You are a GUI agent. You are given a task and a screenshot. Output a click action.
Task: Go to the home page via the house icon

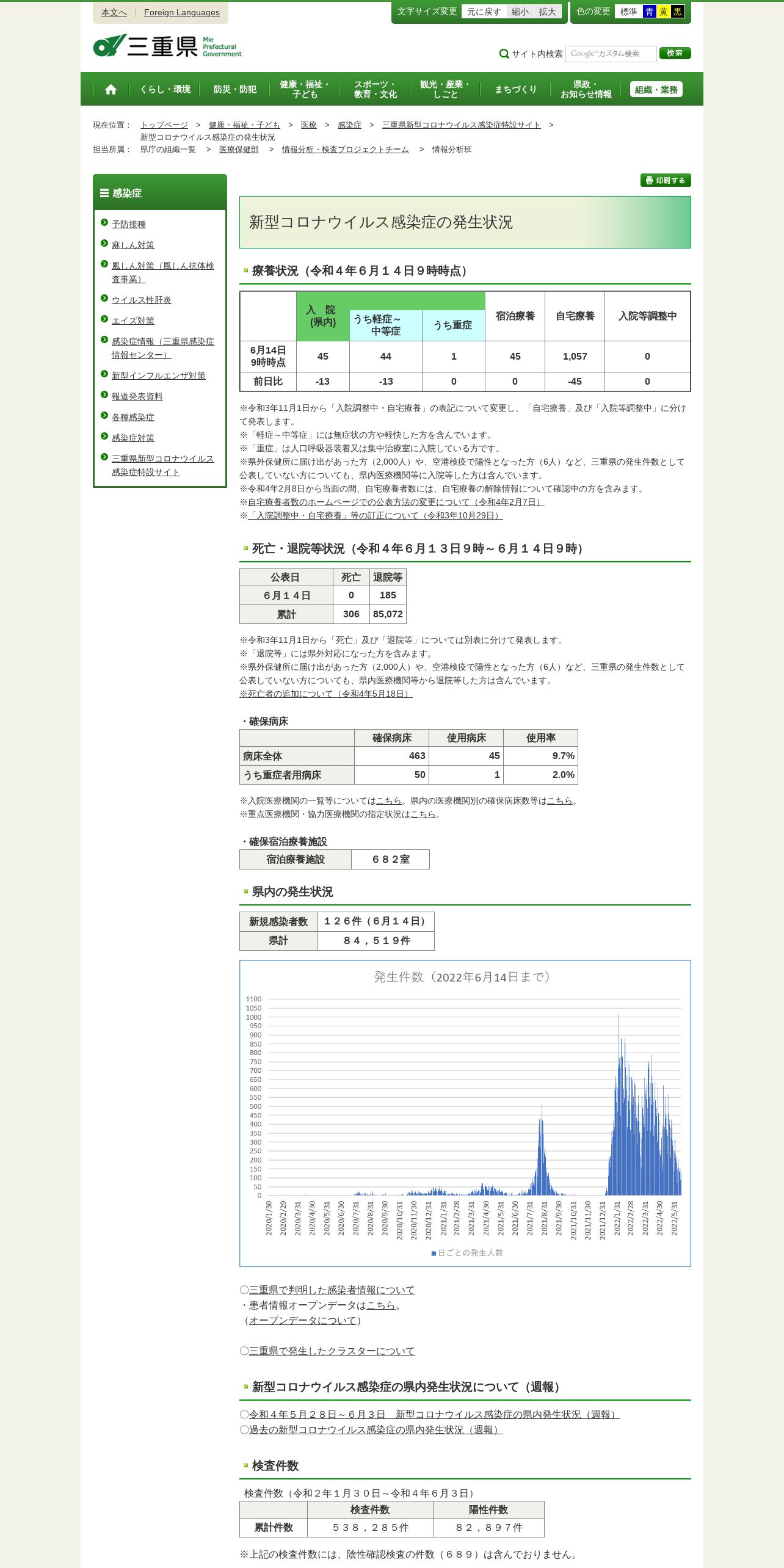tap(111, 89)
